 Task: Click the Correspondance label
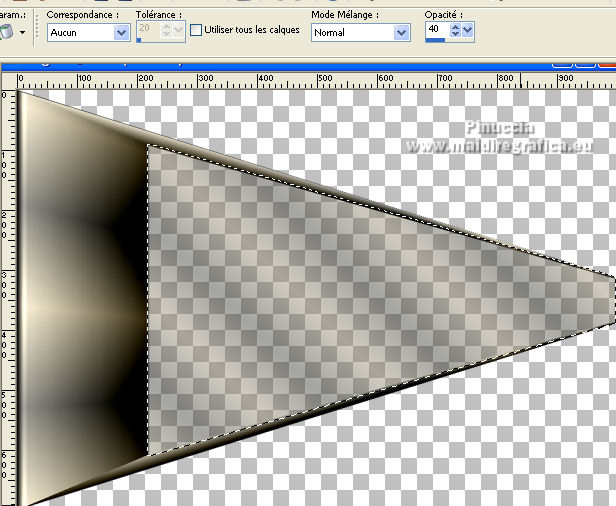tap(82, 15)
